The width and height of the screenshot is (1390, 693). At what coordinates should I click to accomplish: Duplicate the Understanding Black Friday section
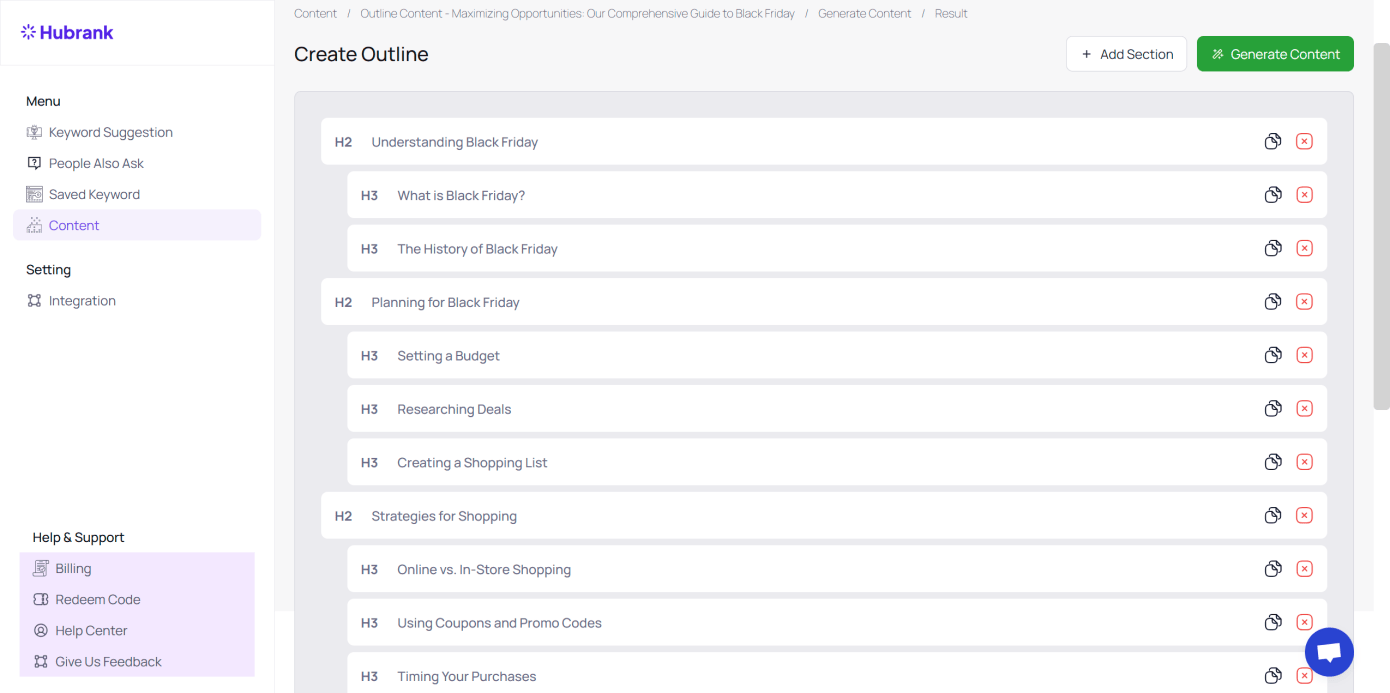point(1272,142)
